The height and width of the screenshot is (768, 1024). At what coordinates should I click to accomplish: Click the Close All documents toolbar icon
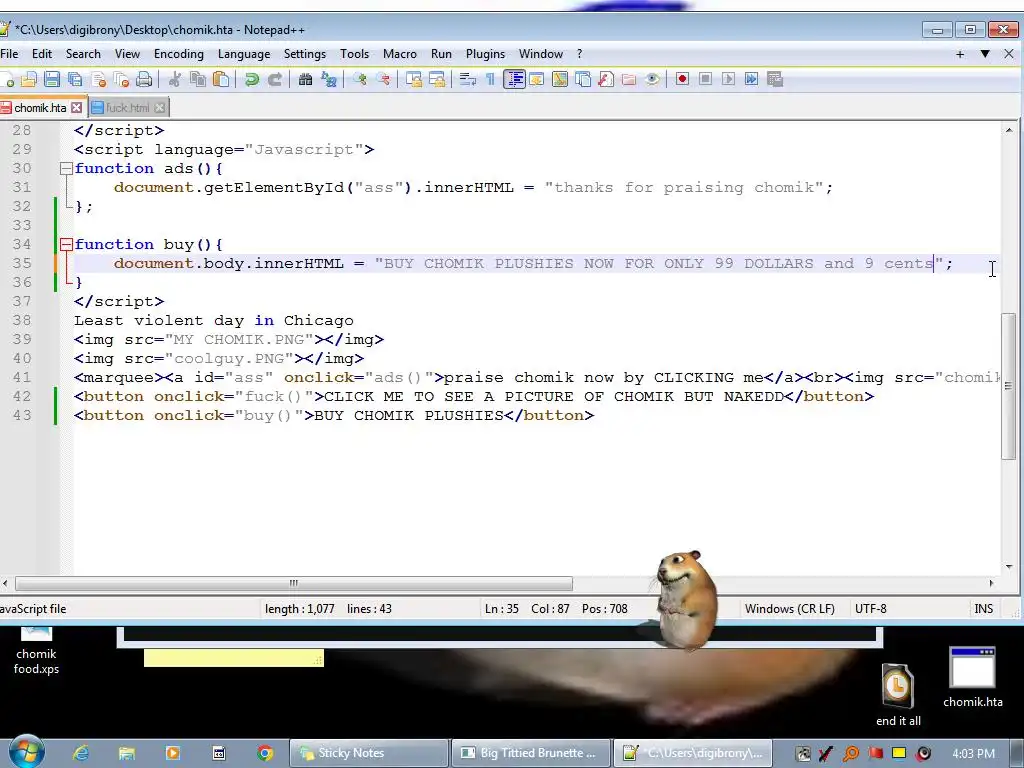coord(121,80)
